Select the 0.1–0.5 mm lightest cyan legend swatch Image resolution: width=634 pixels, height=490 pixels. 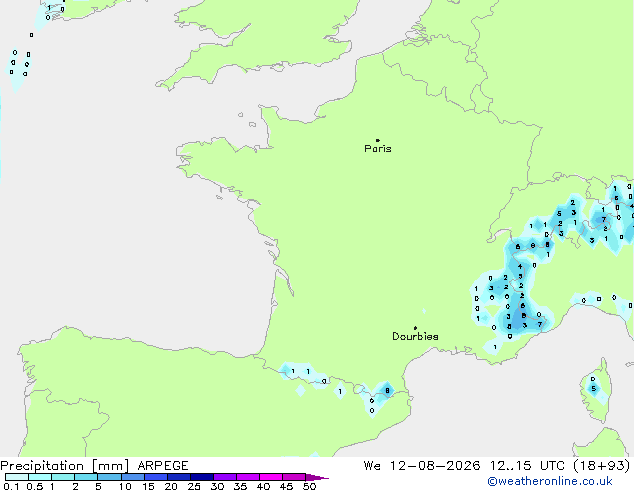[x=17, y=477]
